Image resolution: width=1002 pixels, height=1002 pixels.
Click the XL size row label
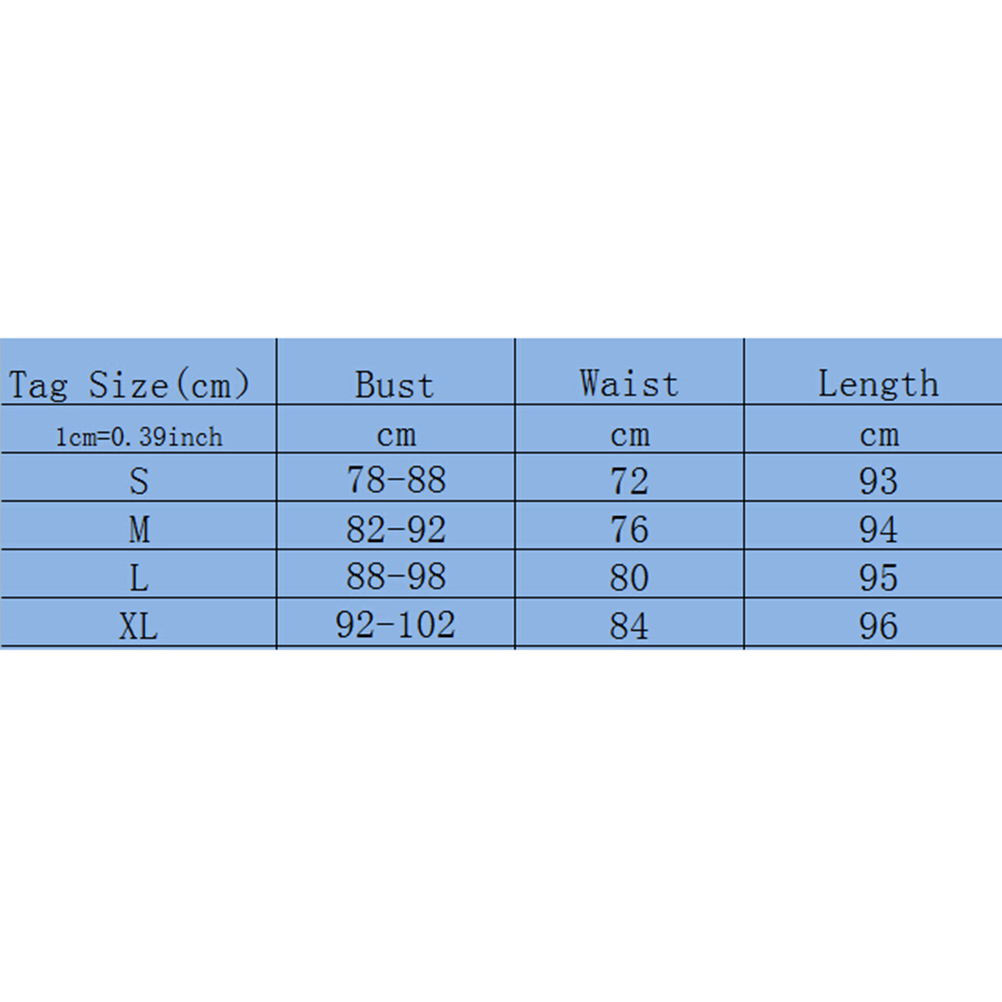click(x=139, y=626)
